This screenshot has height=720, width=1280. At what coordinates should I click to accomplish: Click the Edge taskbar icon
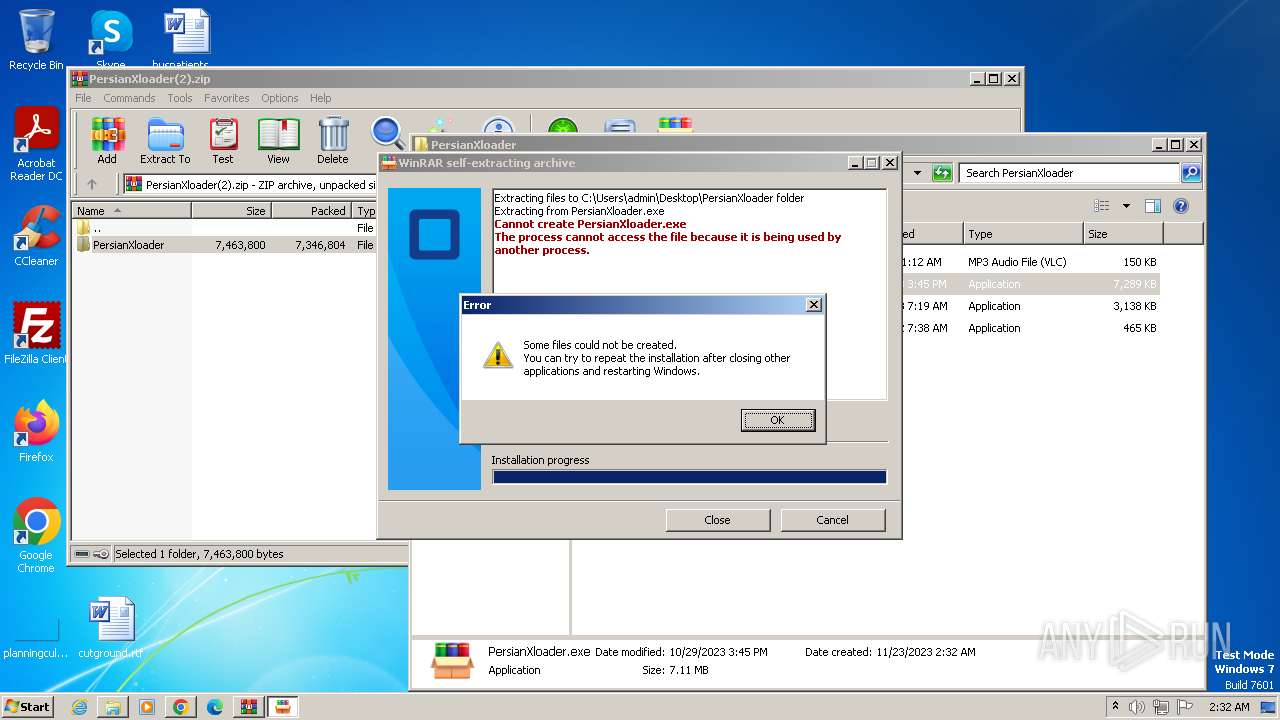pos(215,707)
